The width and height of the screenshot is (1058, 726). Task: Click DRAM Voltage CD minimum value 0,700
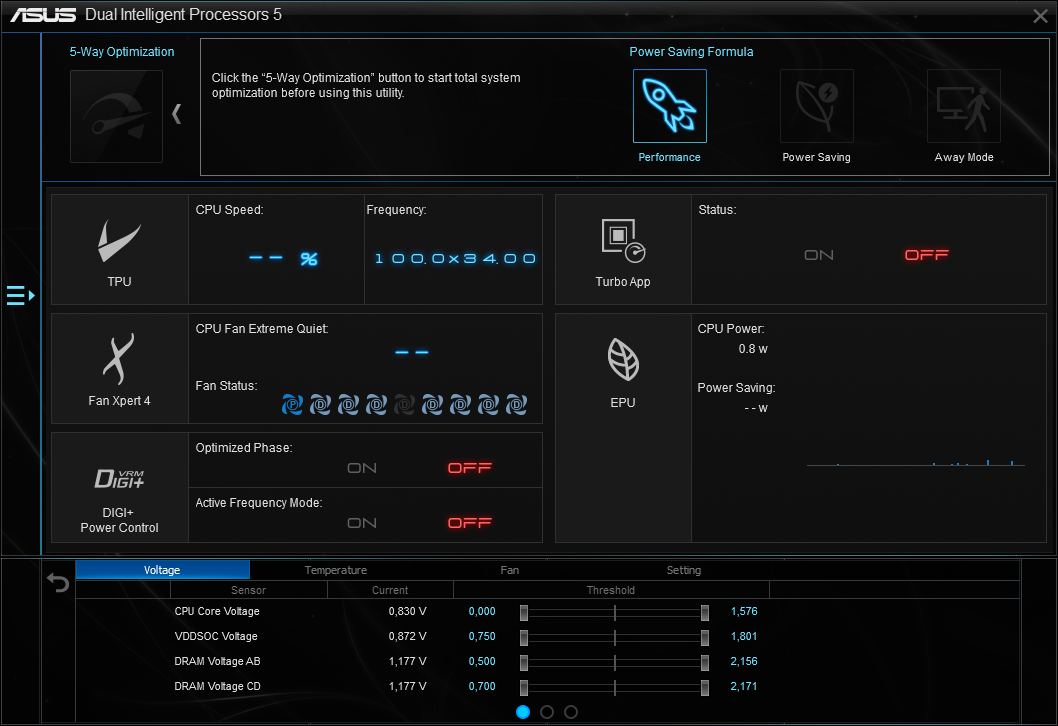coord(482,686)
